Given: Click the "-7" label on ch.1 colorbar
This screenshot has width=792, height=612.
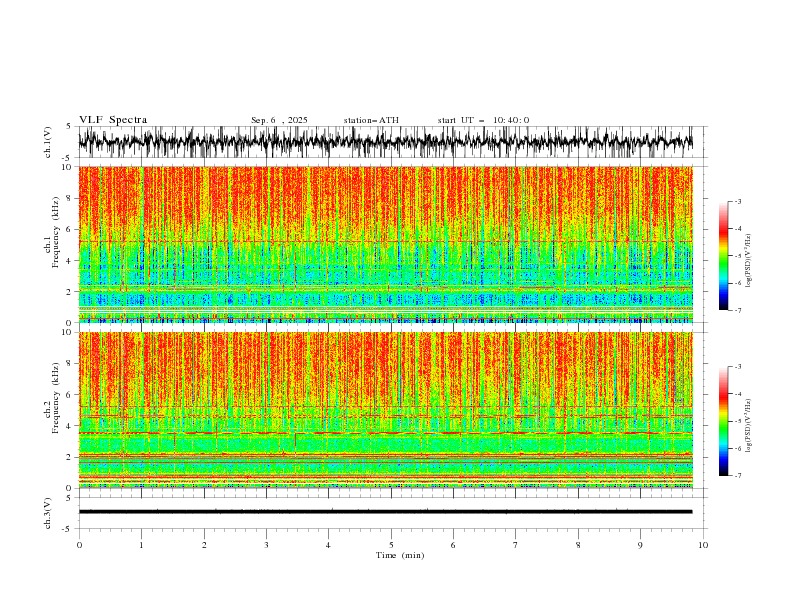Looking at the screenshot, I should pyautogui.click(x=737, y=310).
